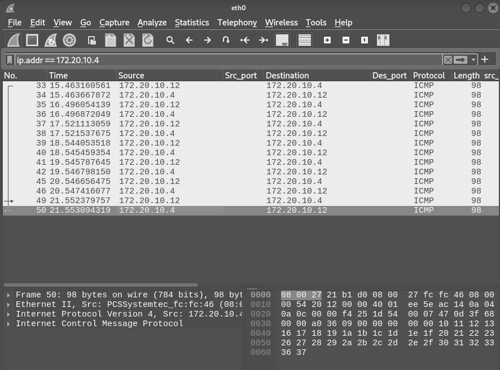Open the Statistics menu
Image resolution: width=500 pixels, height=370 pixels.
(x=192, y=23)
